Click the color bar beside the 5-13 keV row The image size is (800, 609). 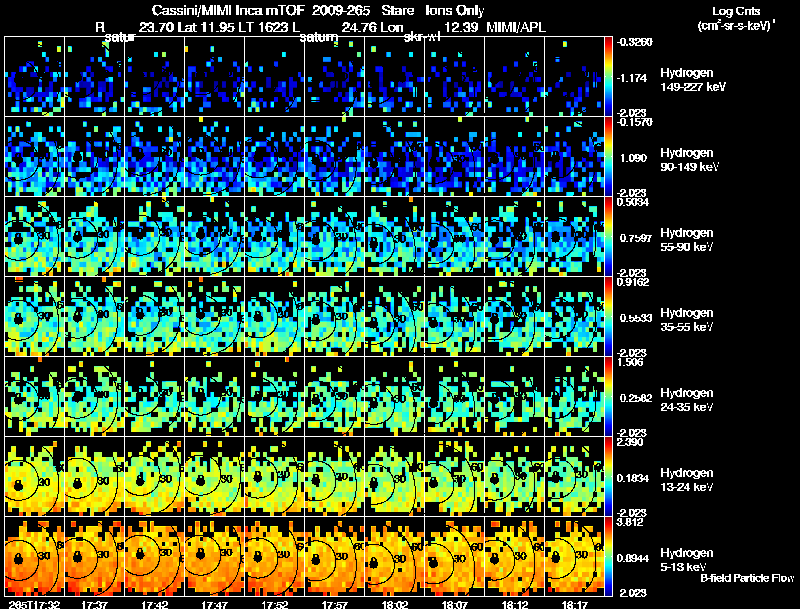point(608,556)
